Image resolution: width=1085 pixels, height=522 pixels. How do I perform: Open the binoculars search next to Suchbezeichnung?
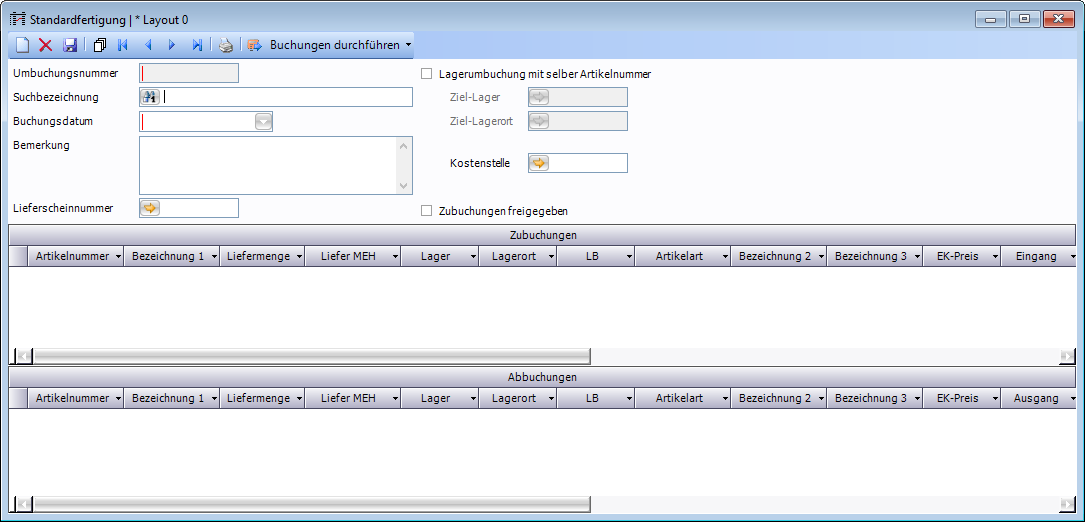(150, 97)
